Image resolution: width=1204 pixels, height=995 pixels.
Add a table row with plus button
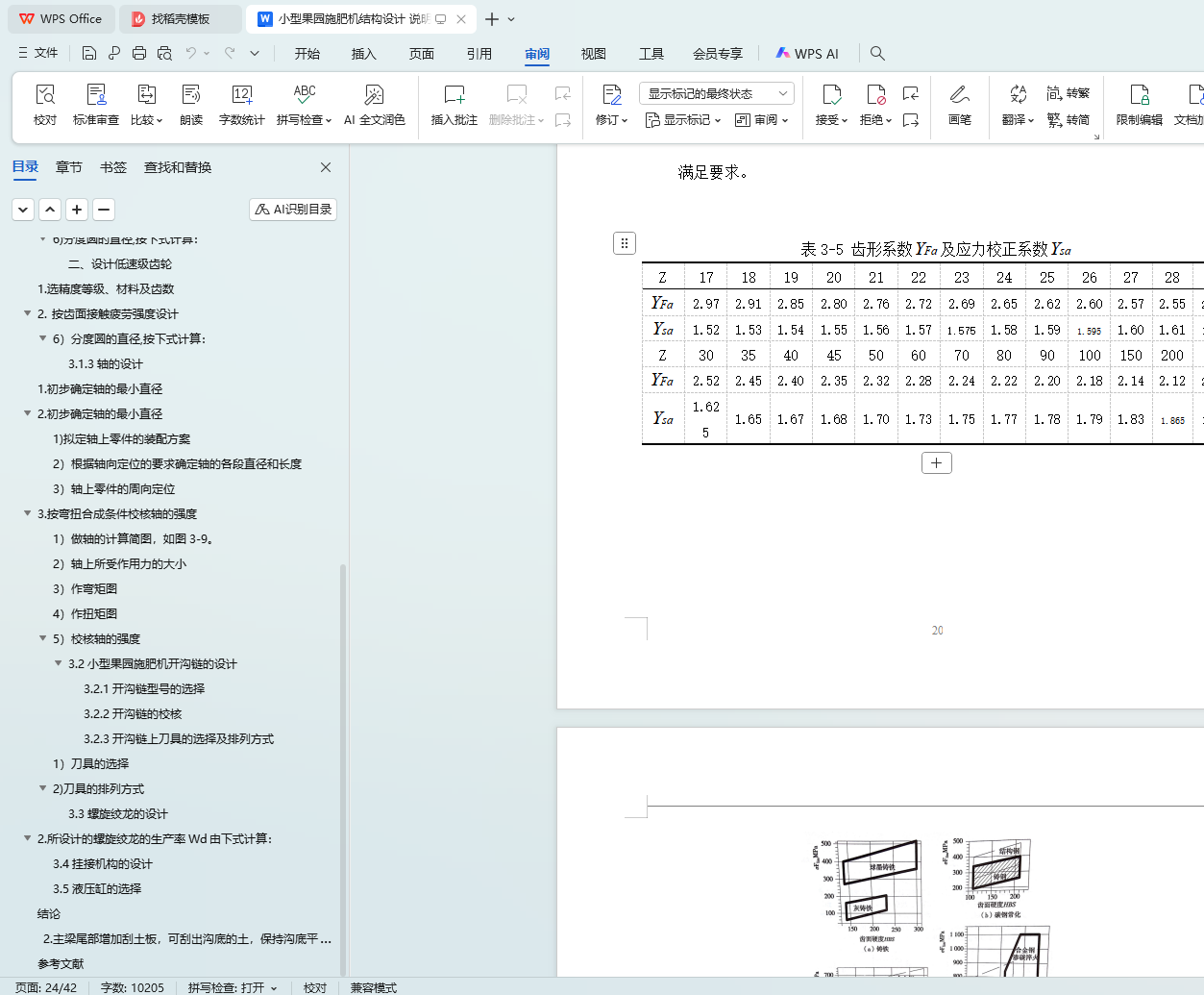pyautogui.click(x=937, y=462)
